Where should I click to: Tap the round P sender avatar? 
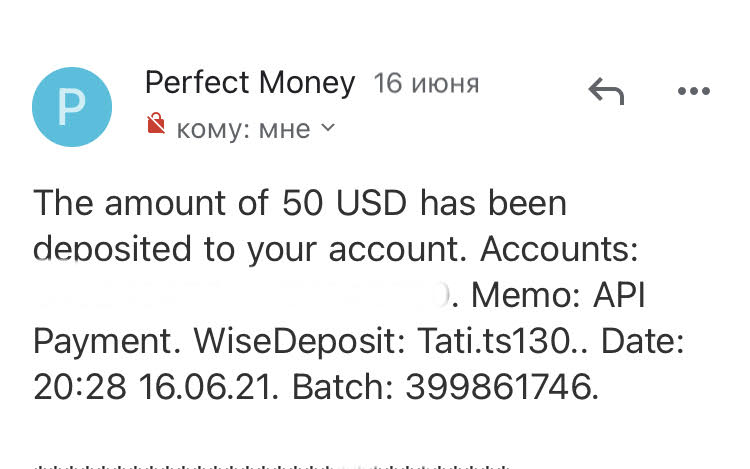click(x=72, y=107)
